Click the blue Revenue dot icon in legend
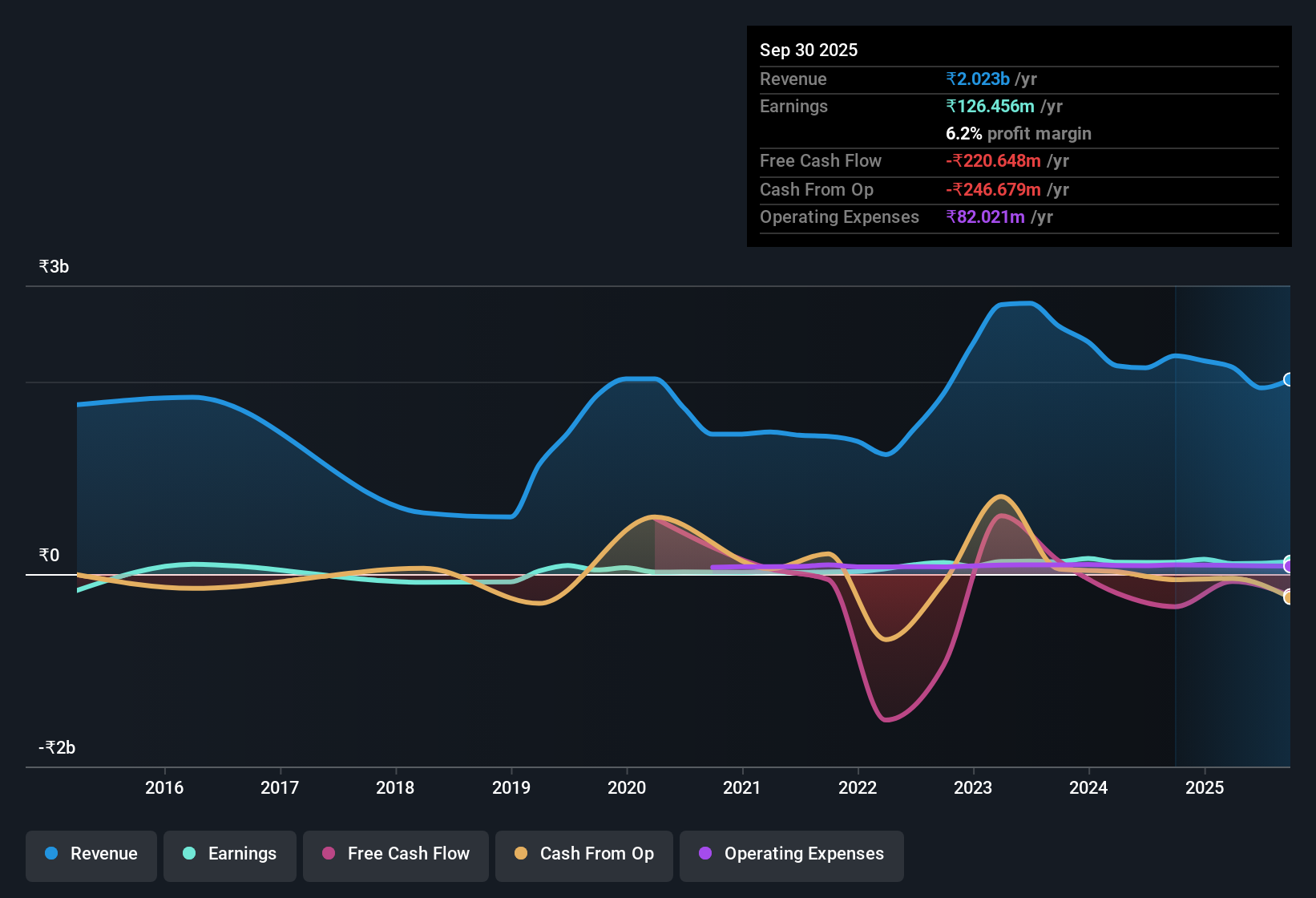Image resolution: width=1316 pixels, height=898 pixels. click(50, 854)
